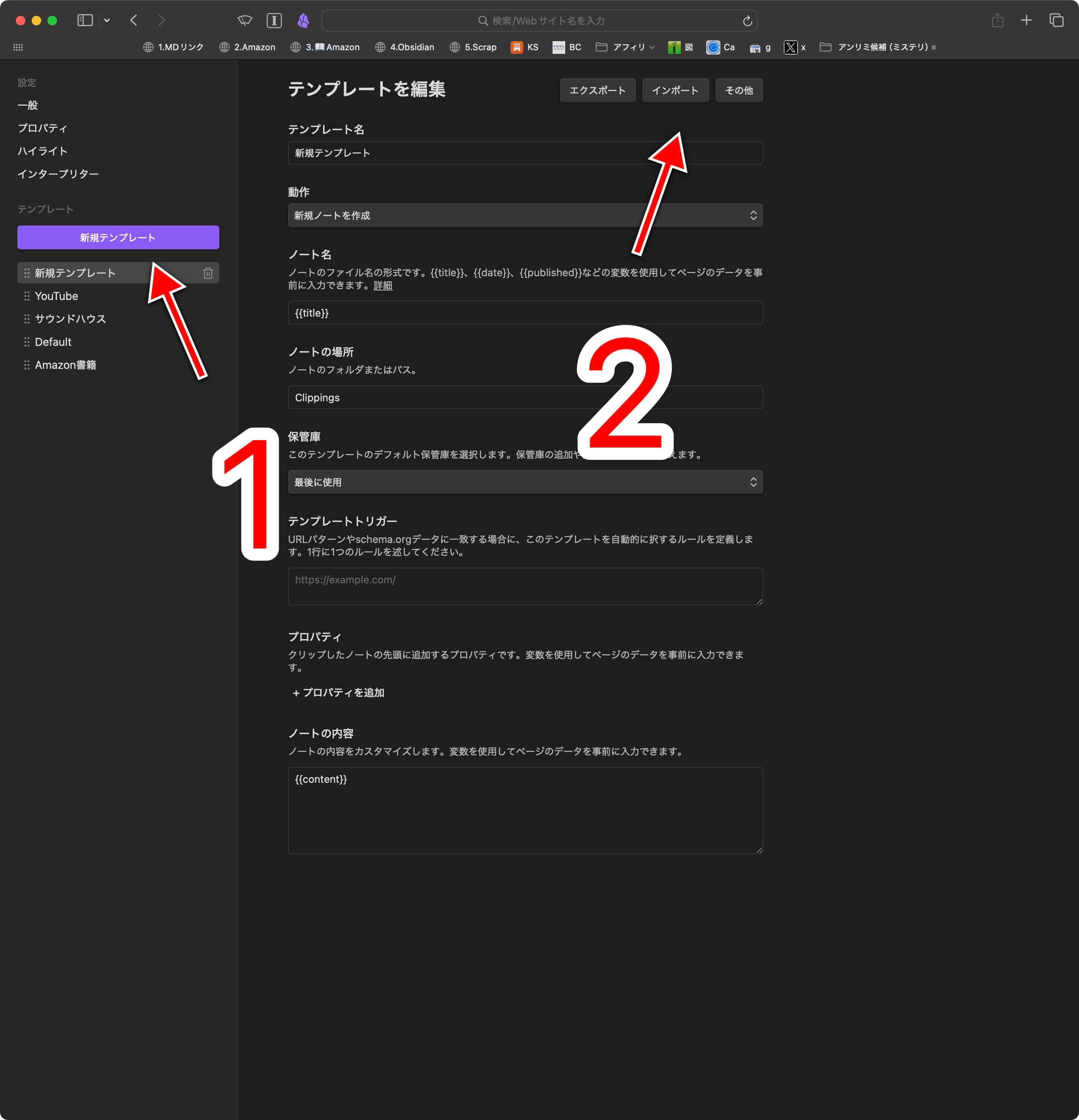The image size is (1079, 1120).
Task: Delete 新規テンプレート with trash icon
Action: click(x=208, y=273)
